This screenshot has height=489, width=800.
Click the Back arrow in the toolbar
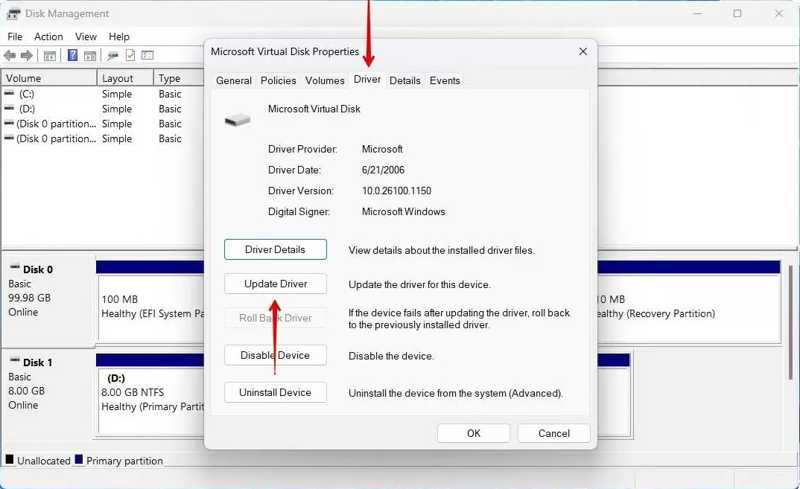(x=10, y=55)
